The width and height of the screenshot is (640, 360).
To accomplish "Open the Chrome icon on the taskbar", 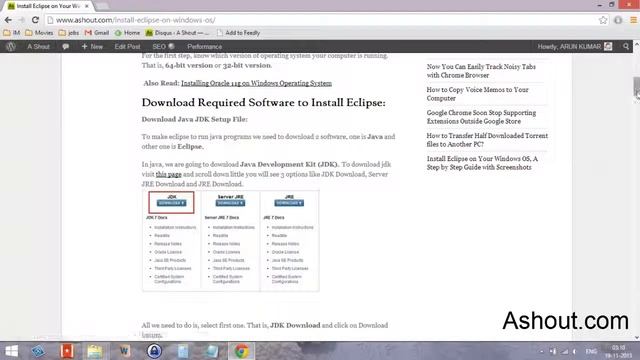I will pos(241,351).
